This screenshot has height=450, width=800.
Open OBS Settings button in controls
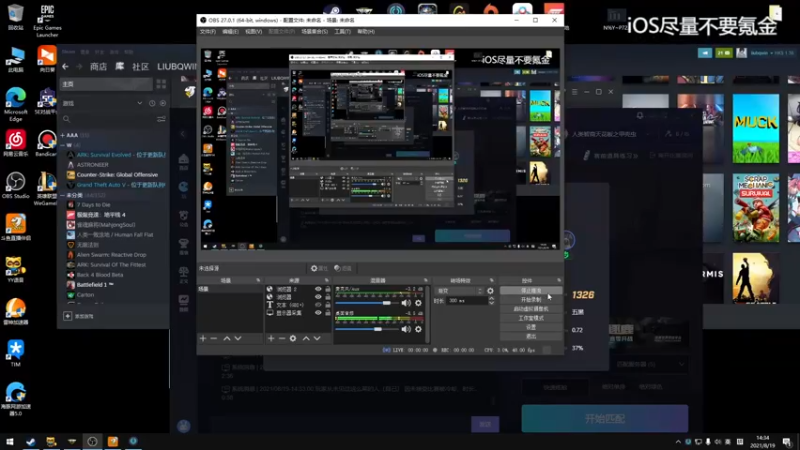tap(531, 327)
